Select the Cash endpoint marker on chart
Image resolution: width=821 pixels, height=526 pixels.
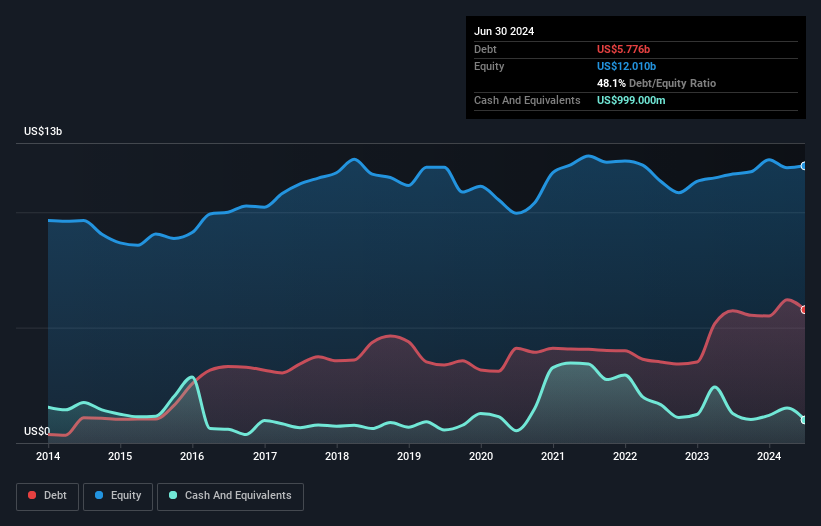coord(804,420)
